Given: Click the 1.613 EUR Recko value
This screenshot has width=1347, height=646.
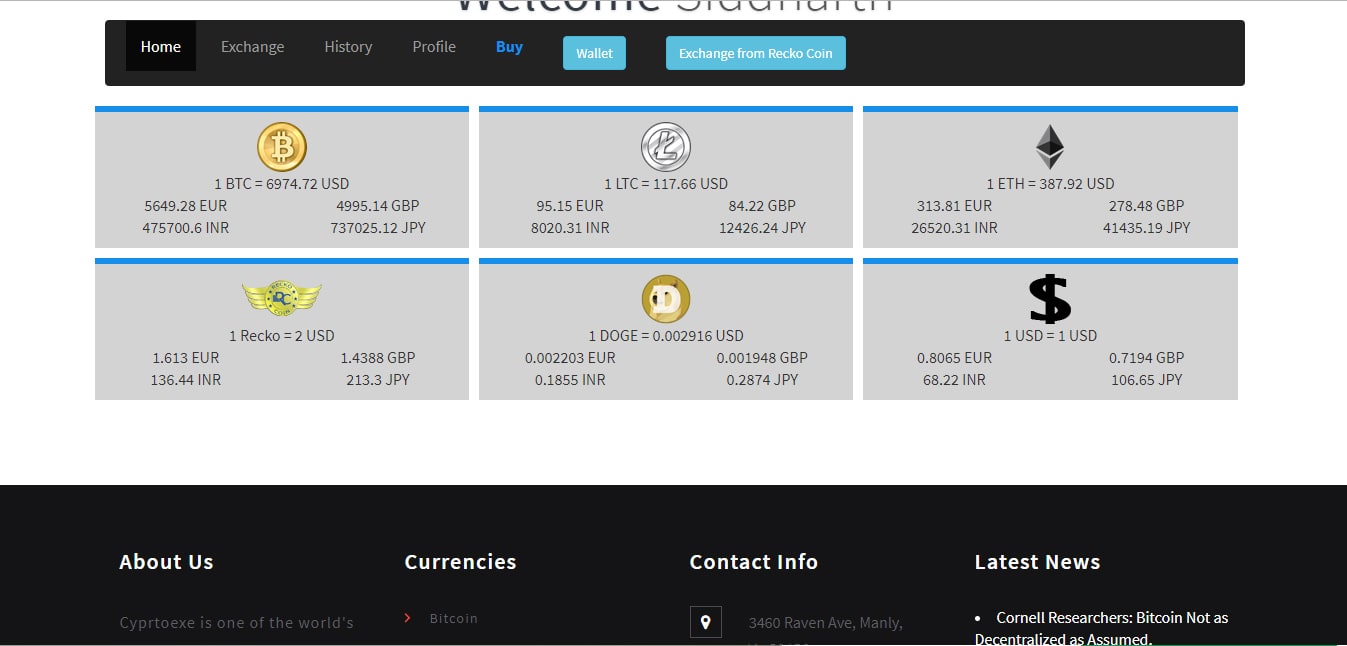Looking at the screenshot, I should (186, 358).
